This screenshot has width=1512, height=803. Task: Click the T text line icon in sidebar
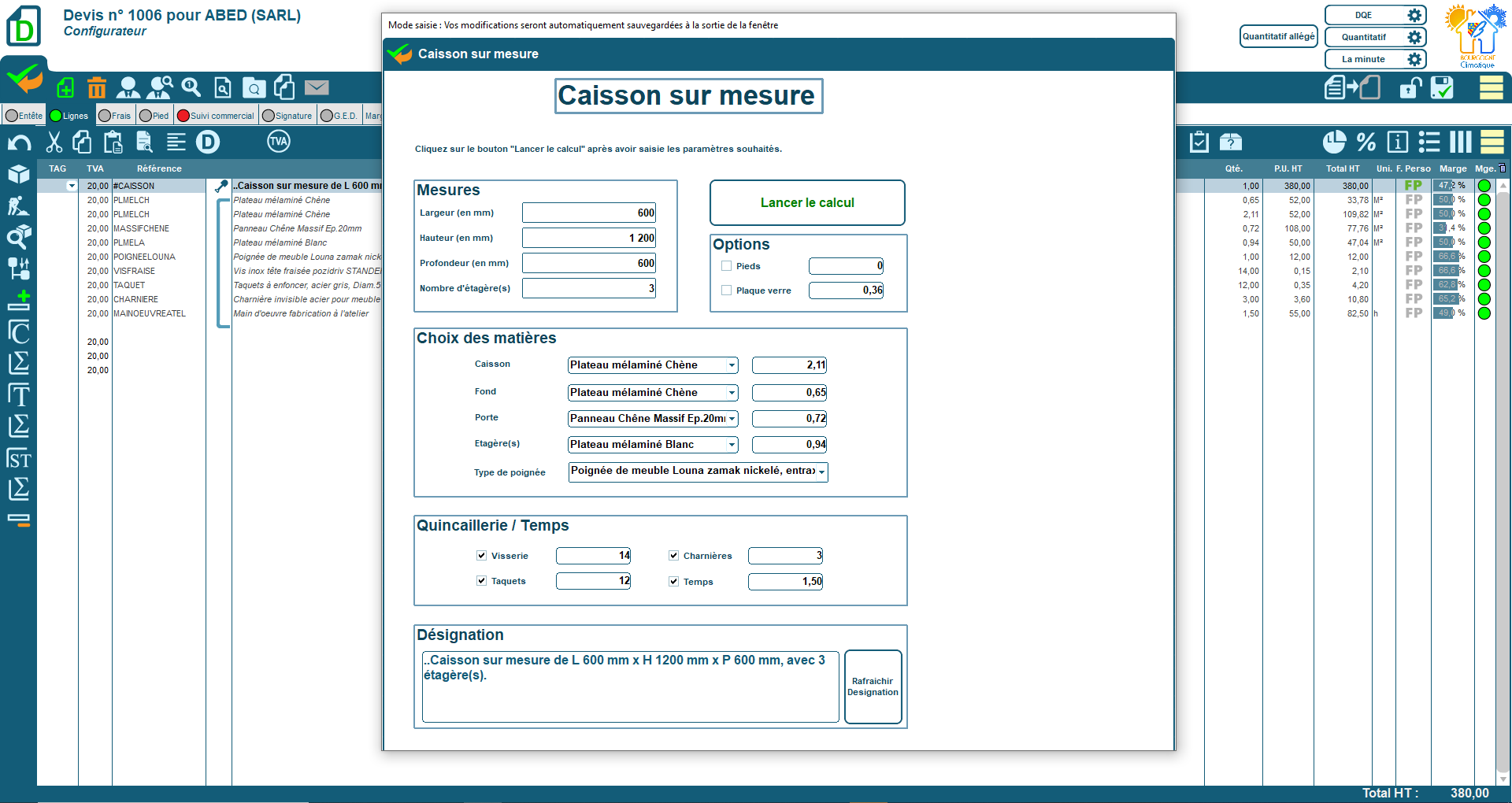(19, 394)
